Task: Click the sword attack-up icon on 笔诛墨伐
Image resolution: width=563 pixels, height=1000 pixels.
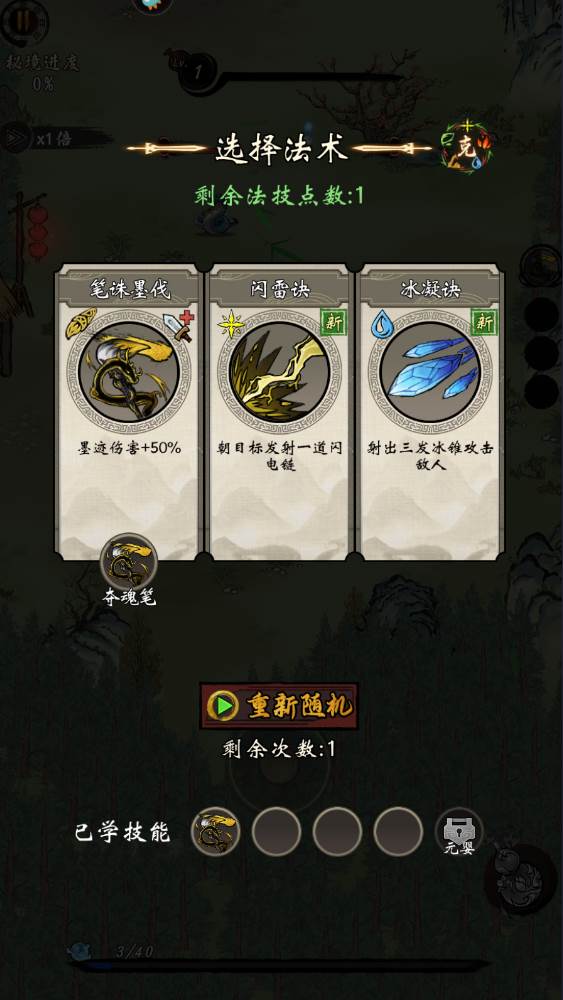Action: pos(179,326)
